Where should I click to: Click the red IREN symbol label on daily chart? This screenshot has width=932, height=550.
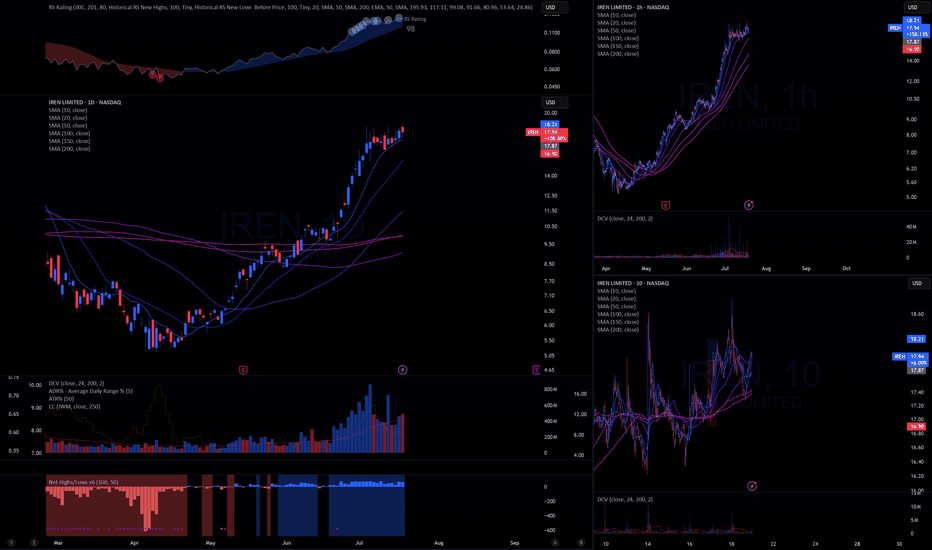click(533, 132)
